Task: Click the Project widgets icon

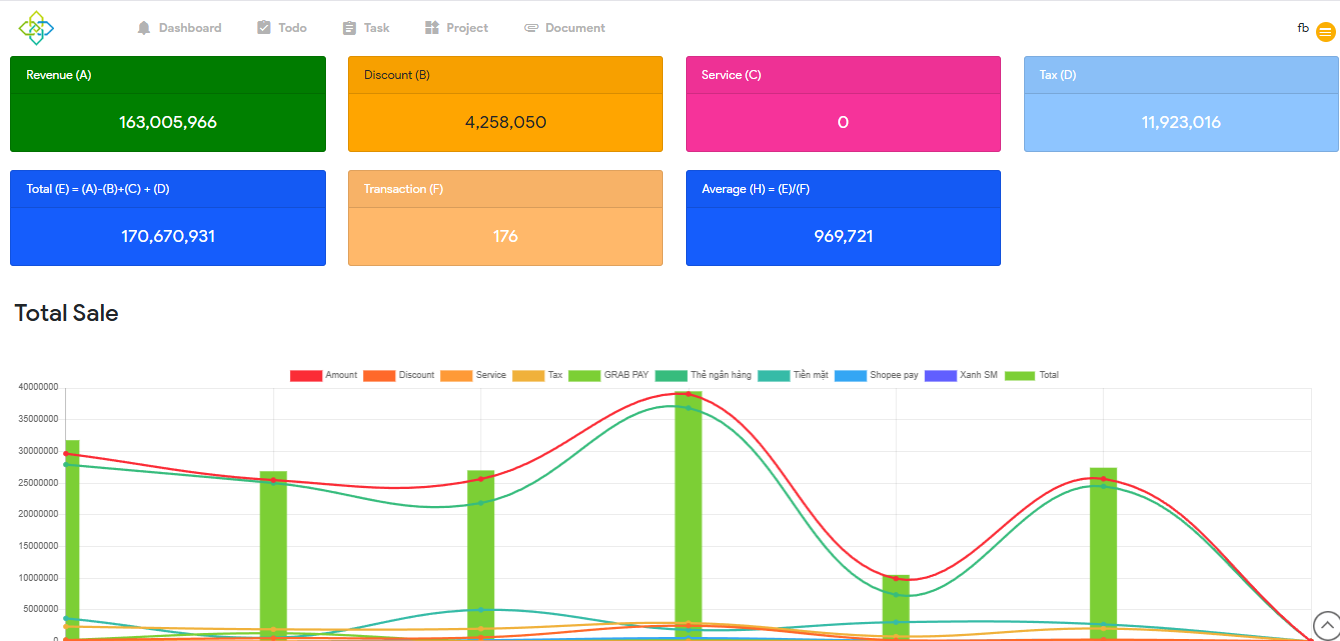Action: (432, 28)
